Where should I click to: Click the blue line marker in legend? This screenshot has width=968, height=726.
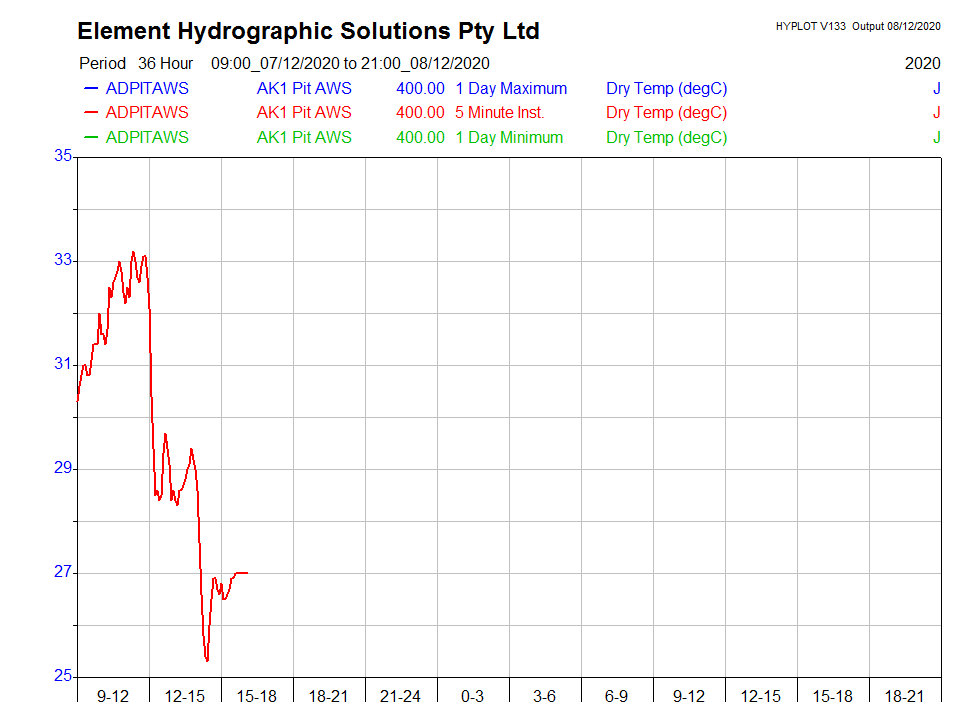91,88
